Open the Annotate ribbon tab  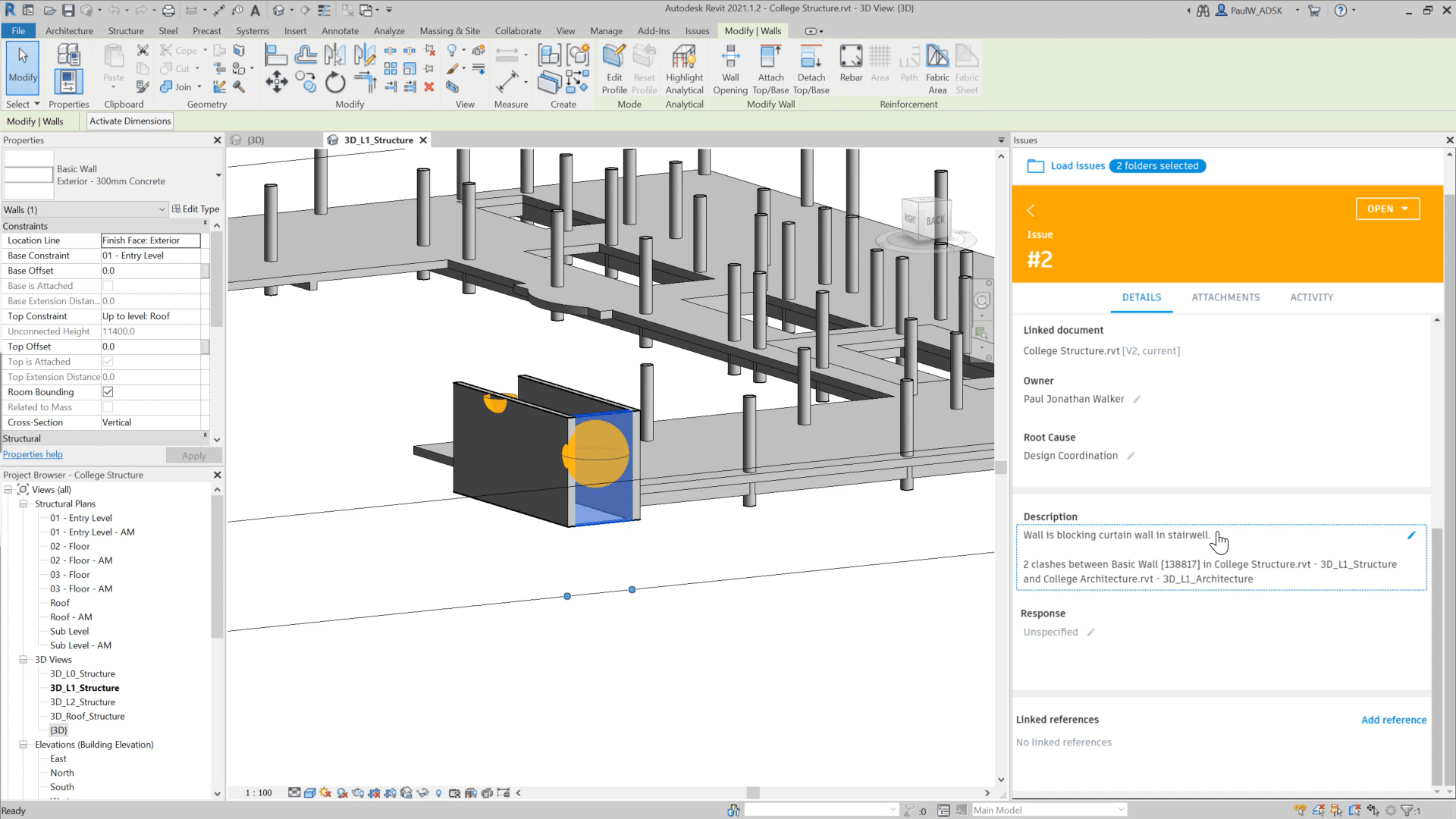coord(340,31)
